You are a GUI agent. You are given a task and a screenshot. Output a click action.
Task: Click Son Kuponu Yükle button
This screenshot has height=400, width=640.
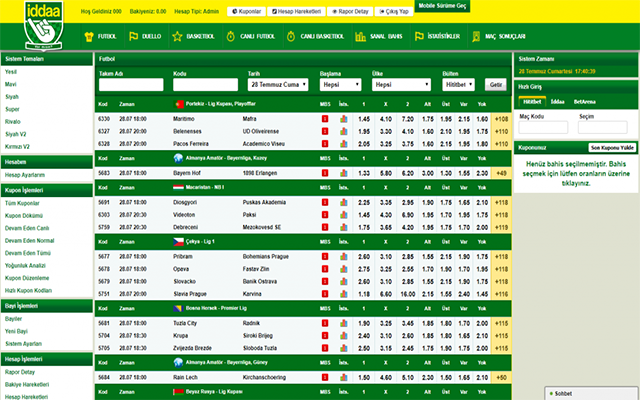[606, 147]
